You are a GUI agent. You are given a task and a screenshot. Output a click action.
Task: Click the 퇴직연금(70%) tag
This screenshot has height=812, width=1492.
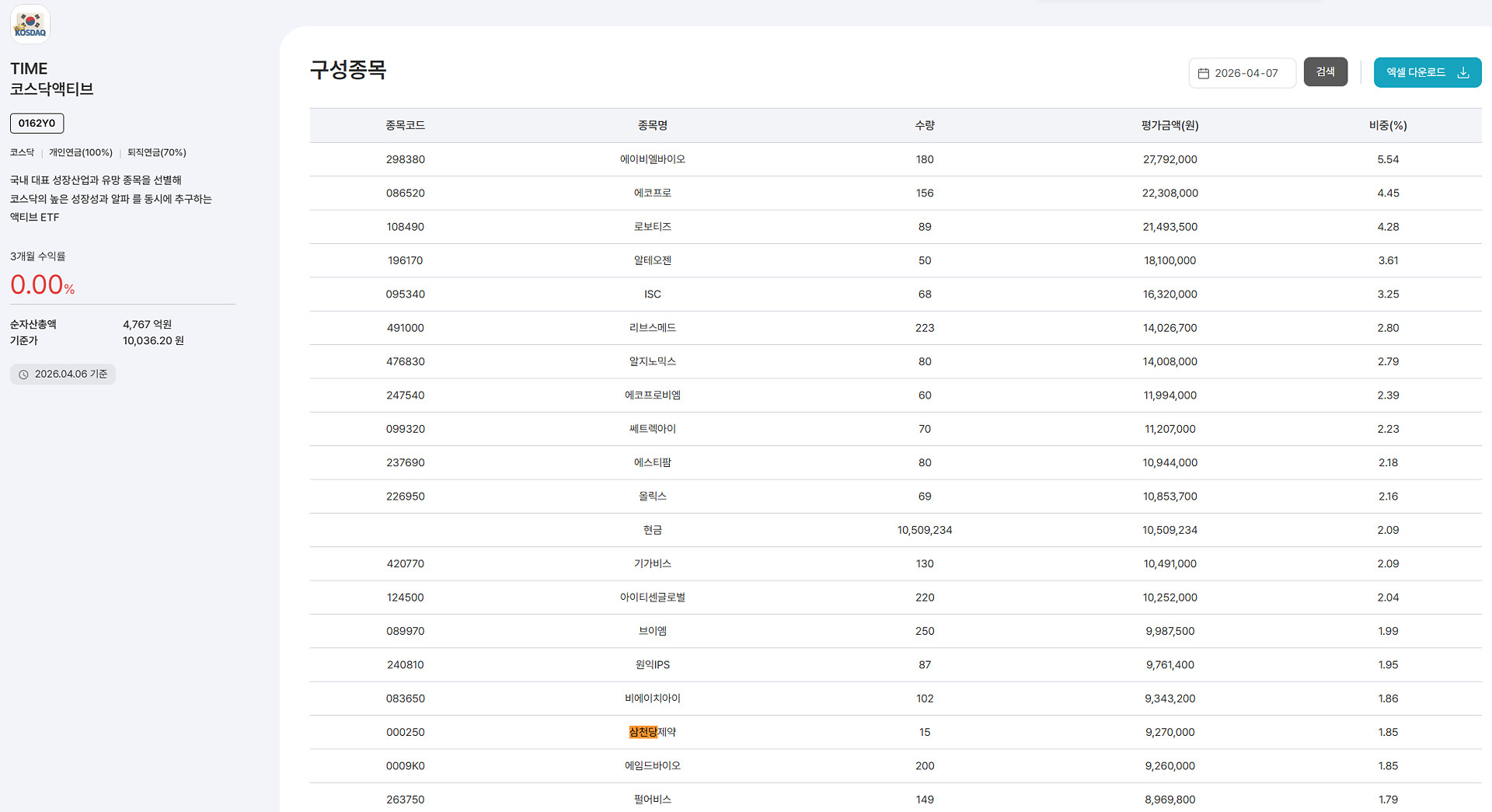pos(156,152)
